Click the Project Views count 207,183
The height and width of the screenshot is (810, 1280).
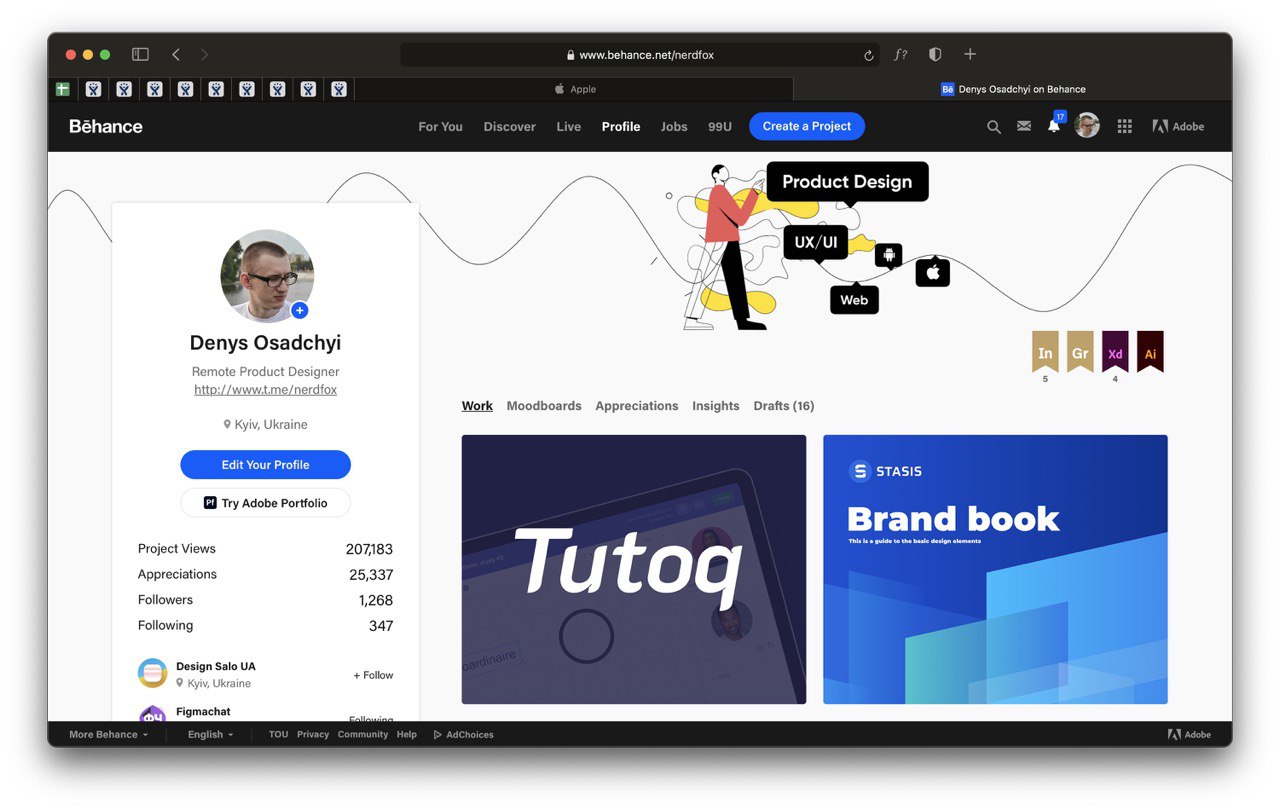pyautogui.click(x=369, y=549)
